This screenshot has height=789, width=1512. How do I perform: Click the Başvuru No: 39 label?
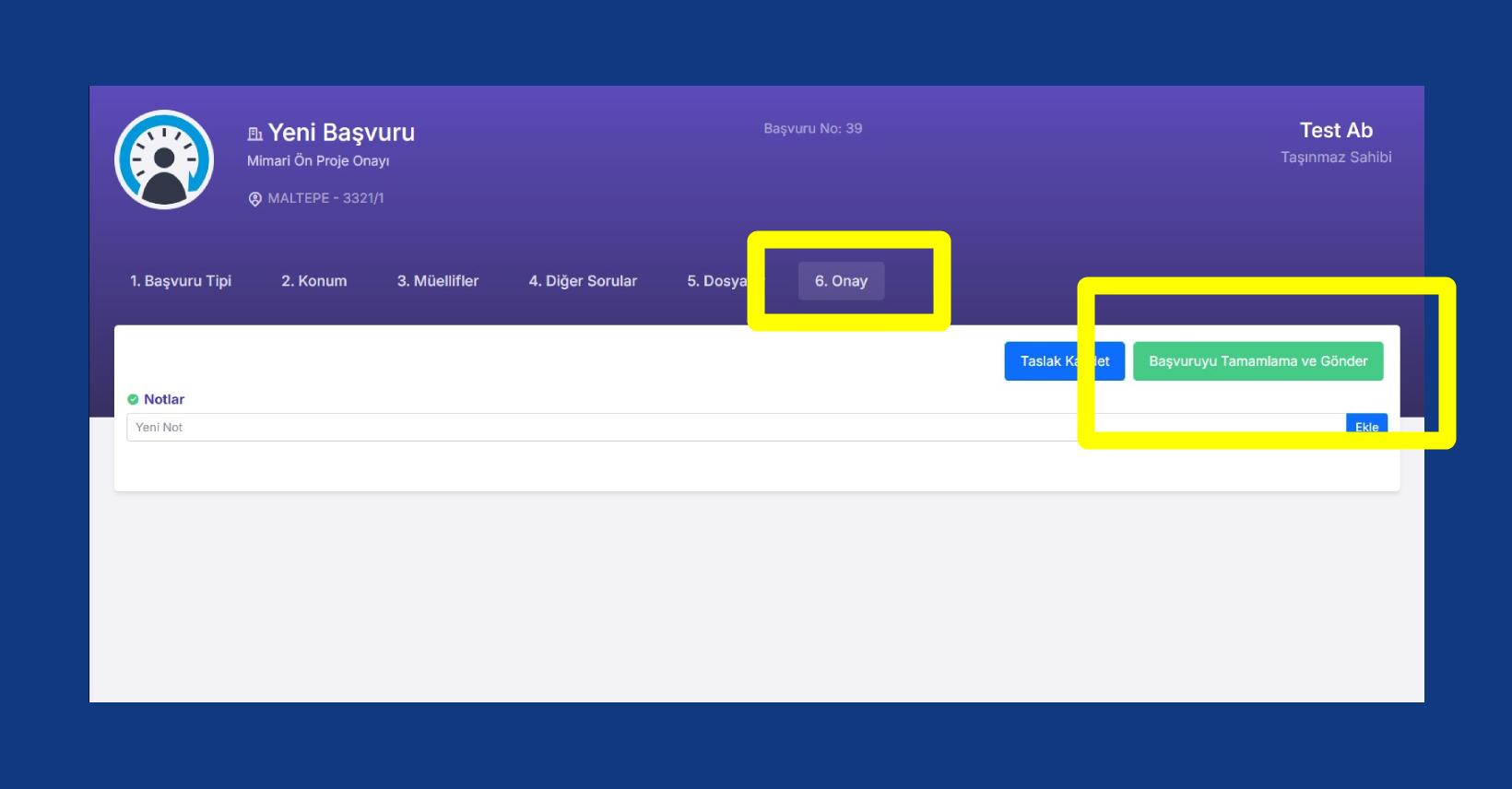(813, 128)
